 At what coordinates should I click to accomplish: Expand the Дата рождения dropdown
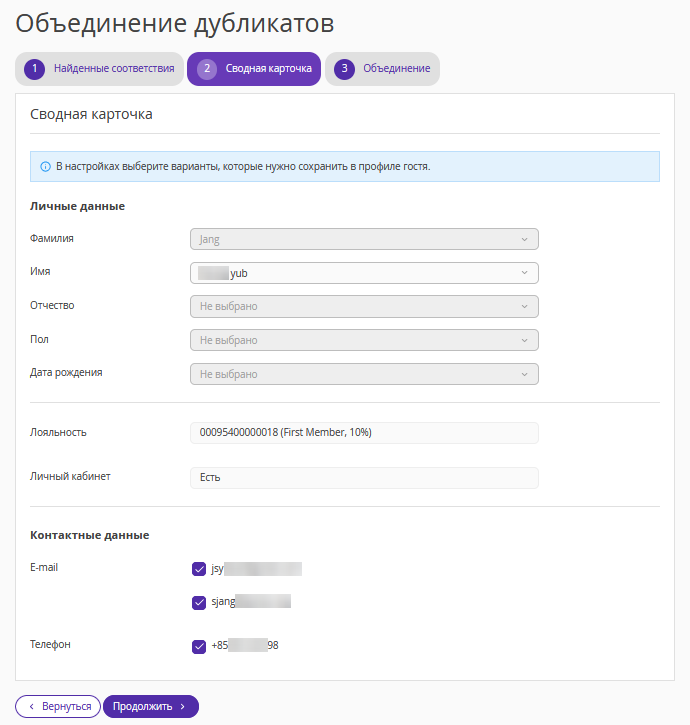click(x=364, y=374)
